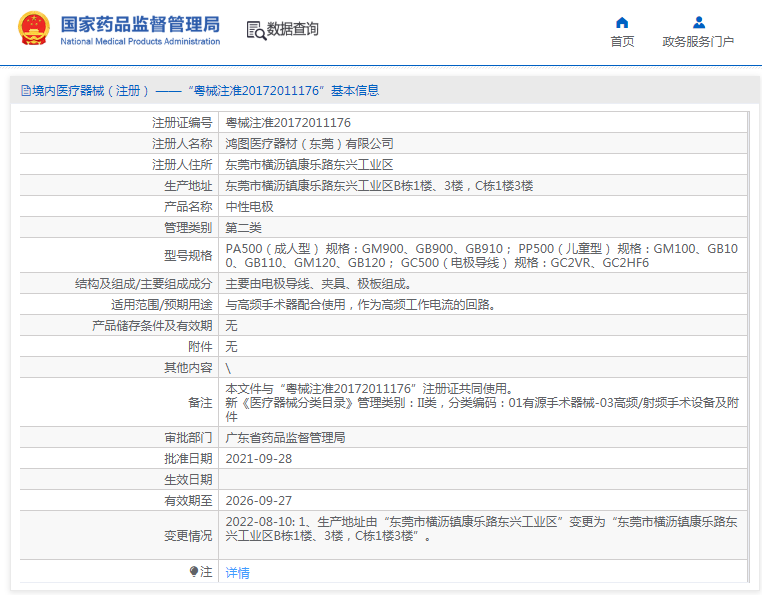Click the 生产地址 label

pyautogui.click(x=188, y=185)
